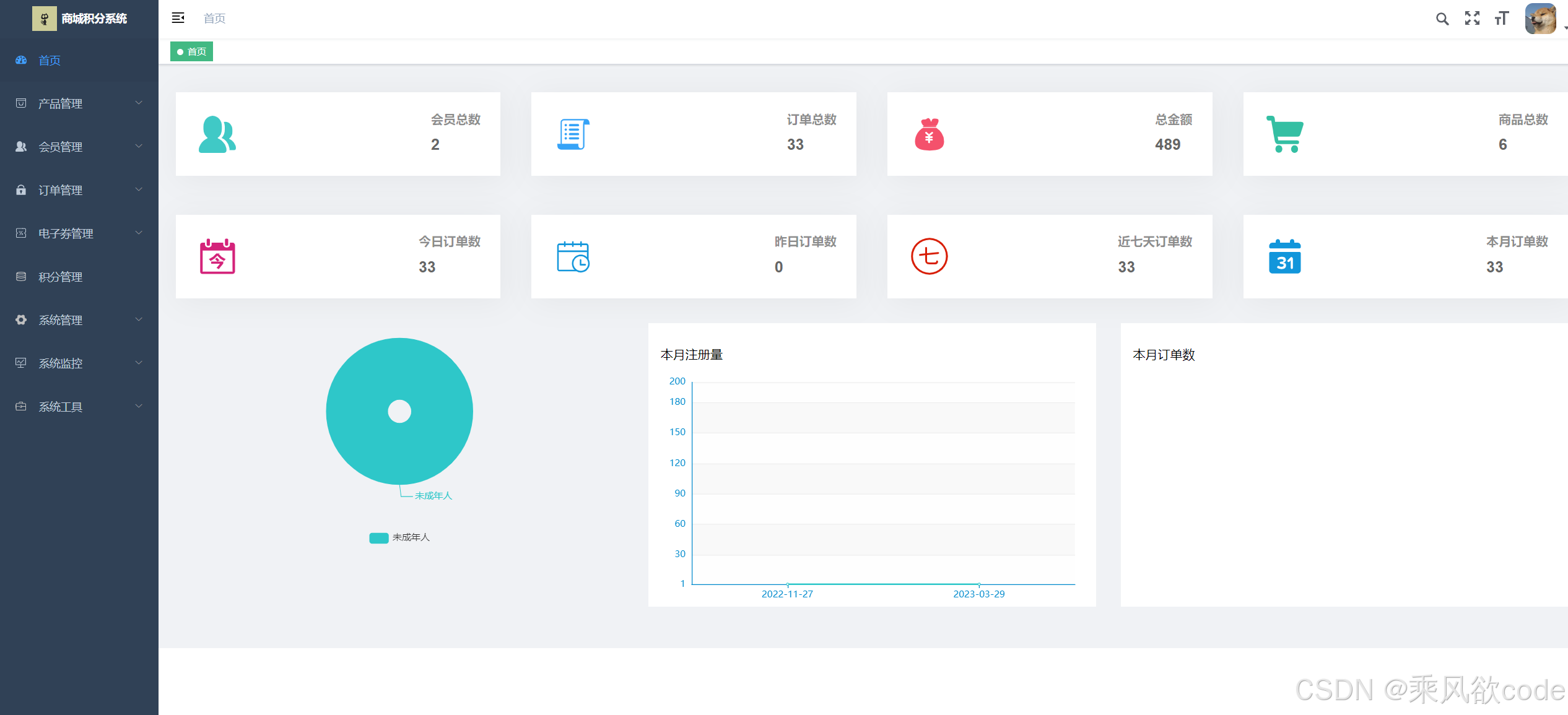Select the green 首页 page tab
Screen dimensions: 1568x715
tap(192, 51)
